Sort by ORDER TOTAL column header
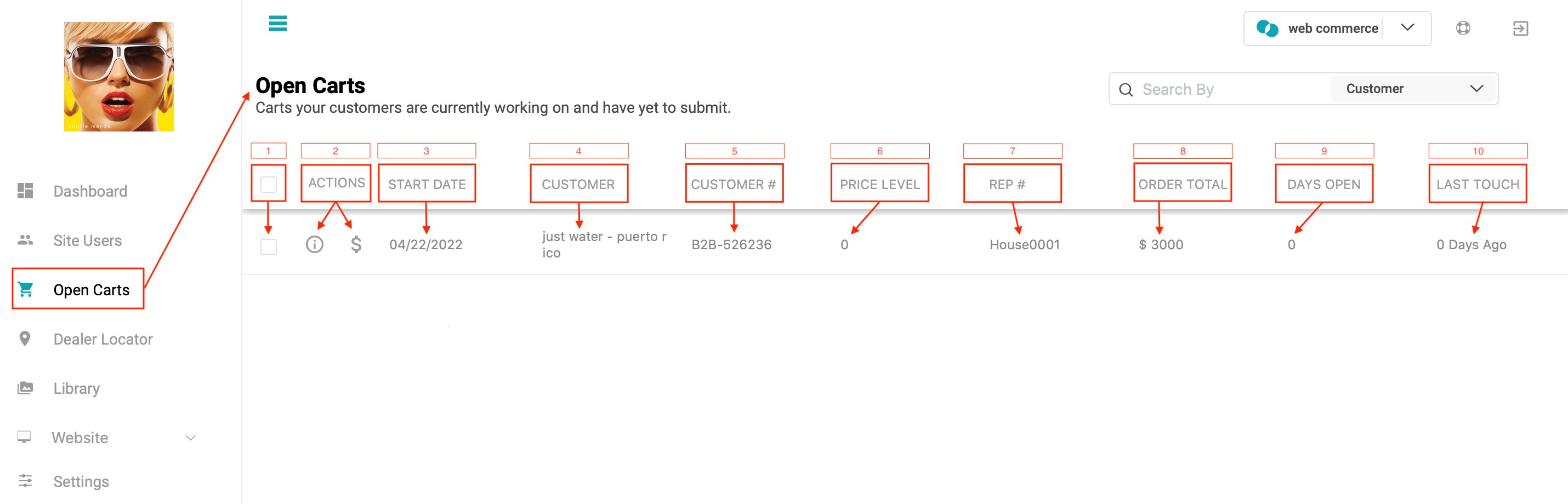1568x504 pixels. click(1182, 184)
